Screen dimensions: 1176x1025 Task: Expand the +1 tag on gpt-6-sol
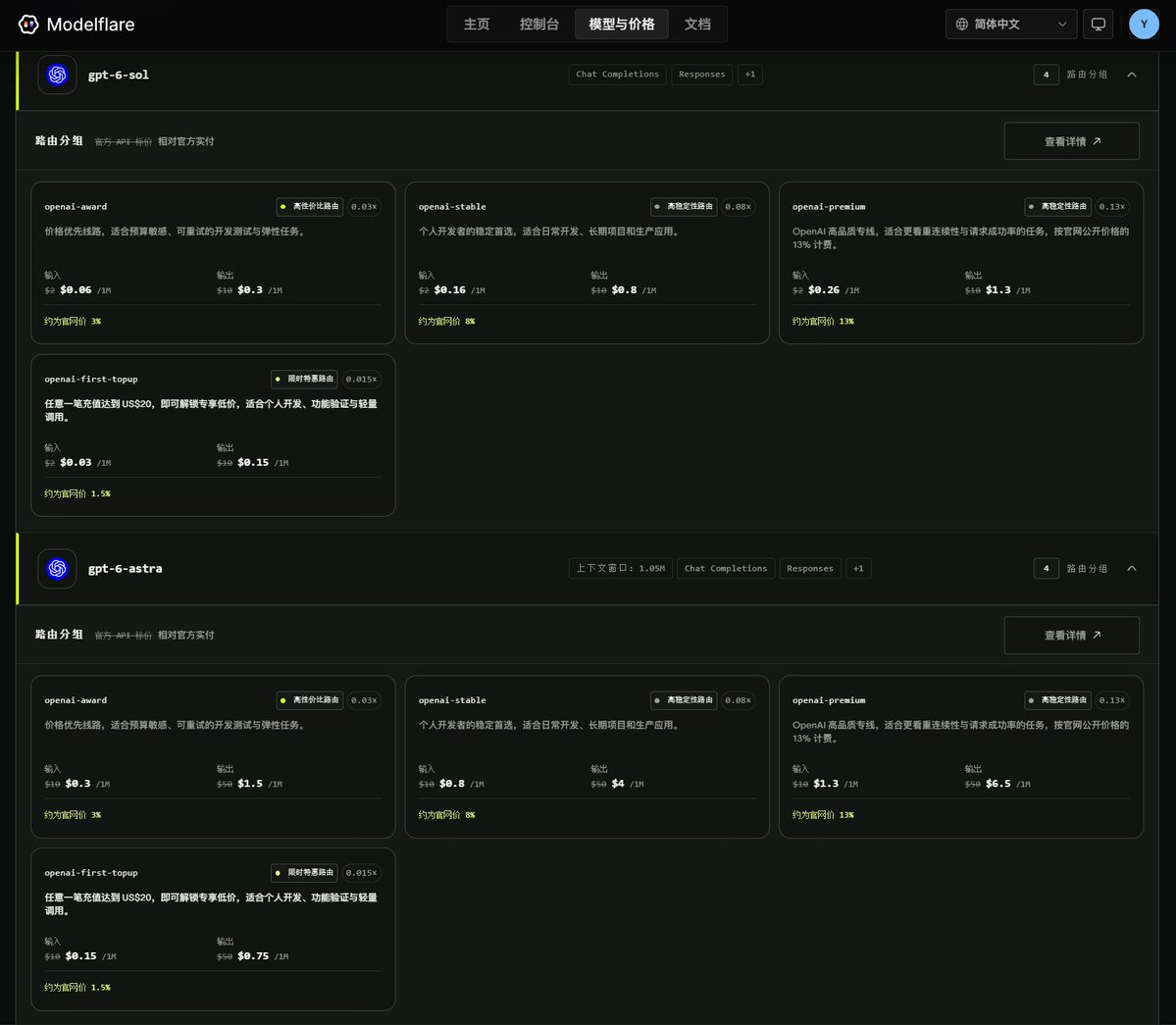pyautogui.click(x=750, y=75)
